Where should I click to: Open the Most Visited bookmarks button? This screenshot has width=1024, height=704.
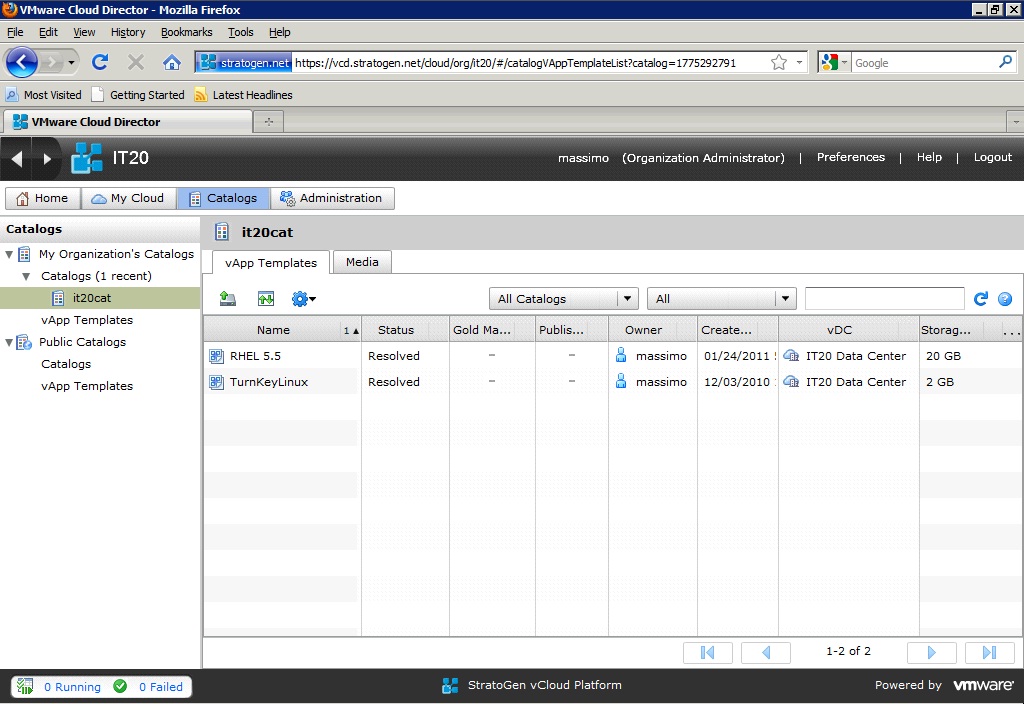coord(44,95)
